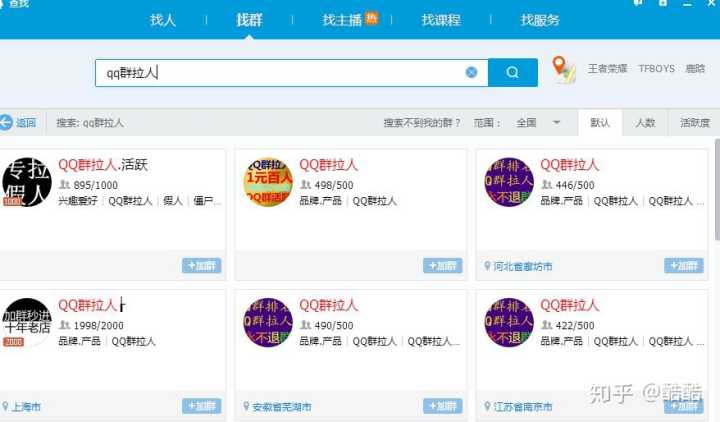Open the nearby location map pin icon
Viewport: 720px width, 422px height.
(563, 69)
